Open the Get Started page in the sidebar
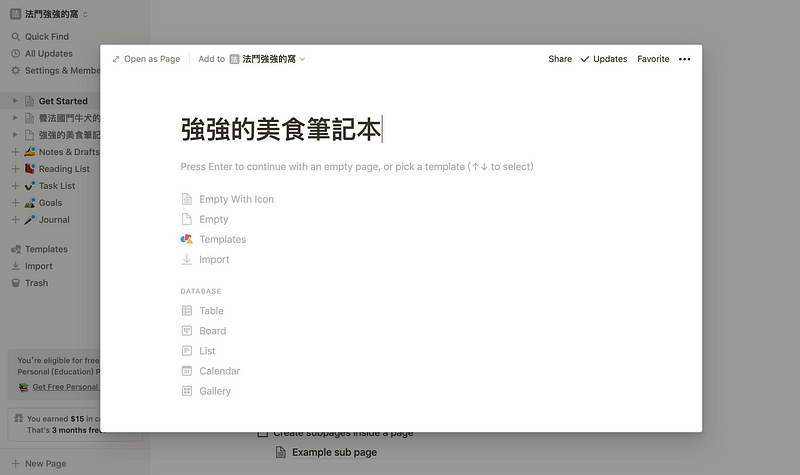The height and width of the screenshot is (475, 800). pos(63,101)
